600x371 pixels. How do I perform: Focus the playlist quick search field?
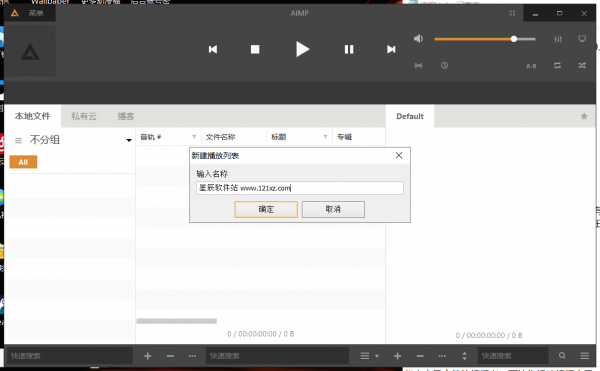pyautogui.click(x=513, y=356)
